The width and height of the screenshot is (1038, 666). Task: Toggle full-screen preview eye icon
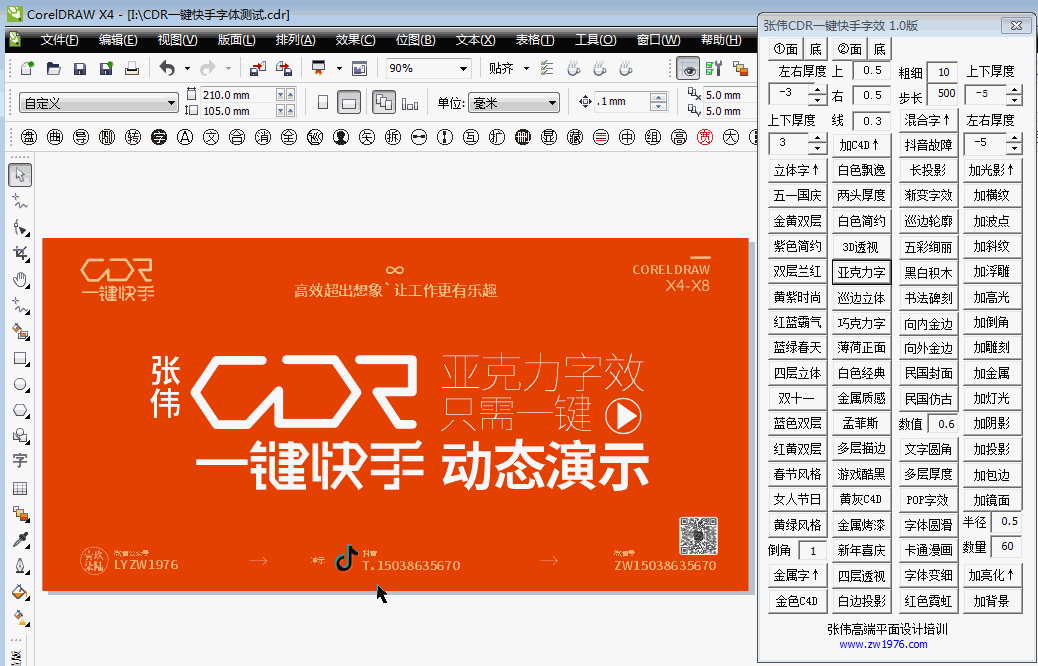689,70
